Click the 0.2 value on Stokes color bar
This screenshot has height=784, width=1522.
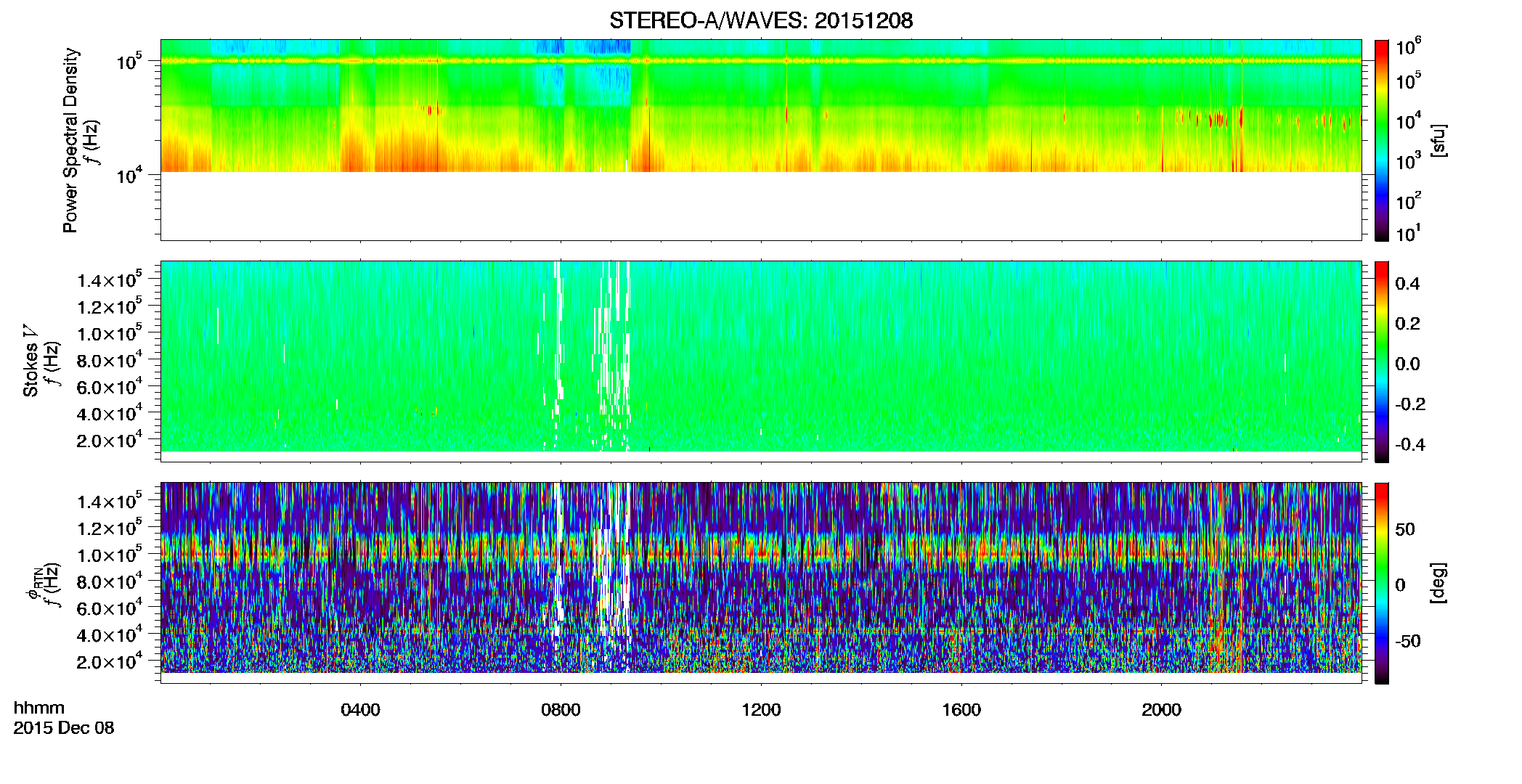click(x=1407, y=324)
